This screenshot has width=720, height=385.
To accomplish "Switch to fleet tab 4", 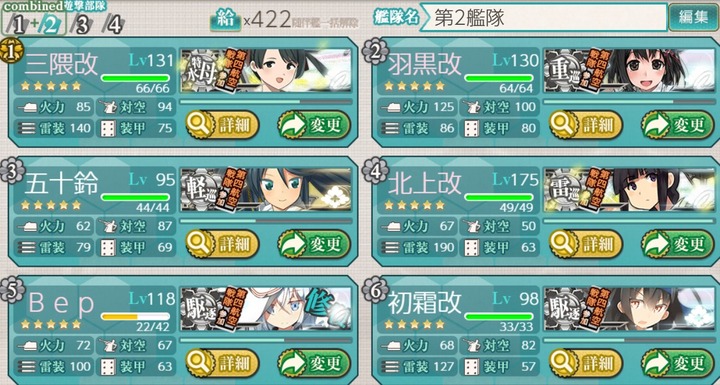I will click(114, 24).
